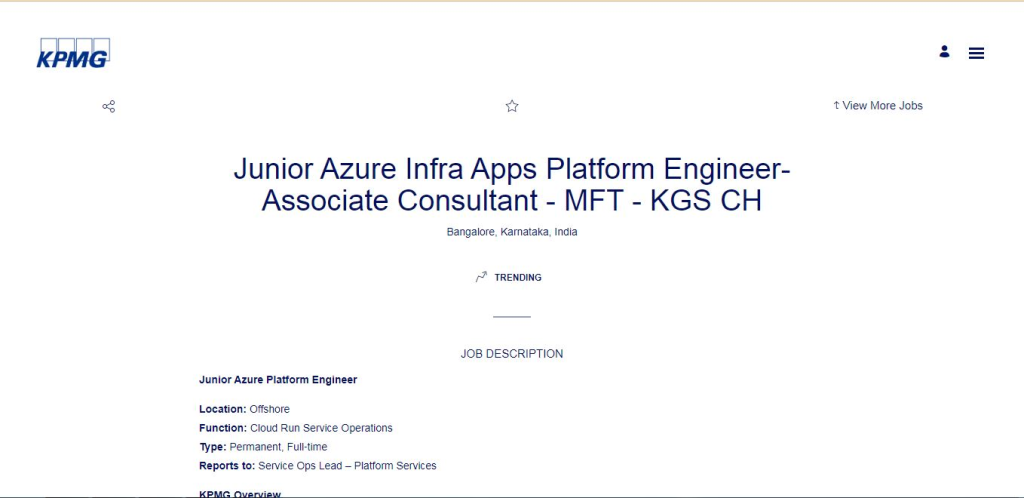Click the Location: Offshore line
1024x498 pixels.
(x=244, y=409)
